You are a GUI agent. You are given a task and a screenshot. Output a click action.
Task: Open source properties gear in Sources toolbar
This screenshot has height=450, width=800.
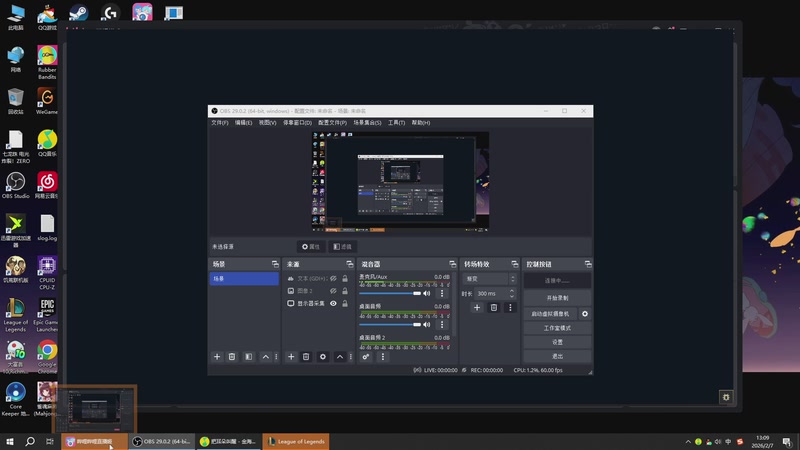pyautogui.click(x=322, y=357)
